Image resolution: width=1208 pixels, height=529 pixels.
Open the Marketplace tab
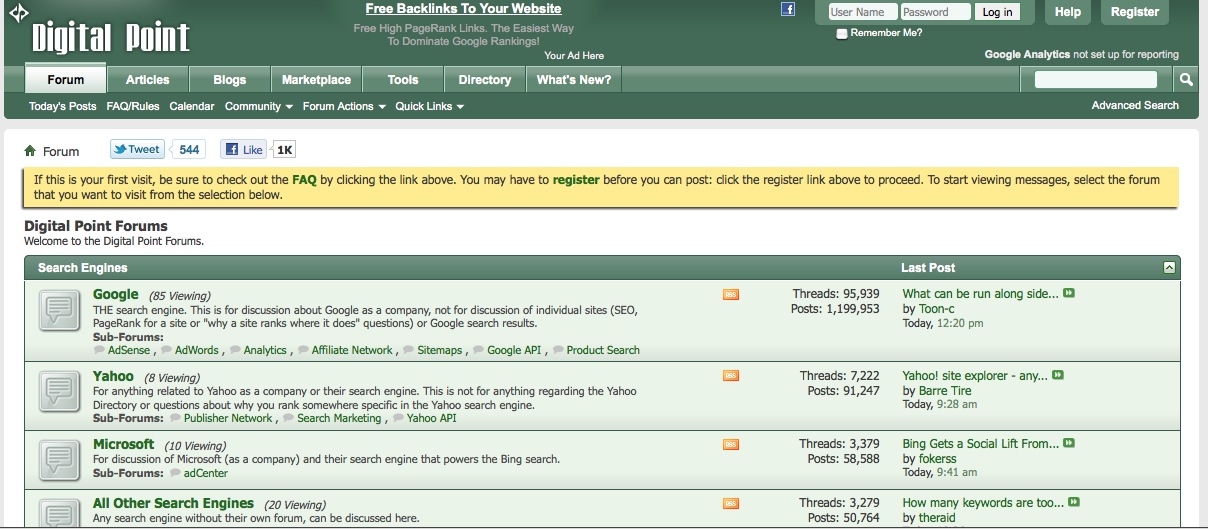pyautogui.click(x=316, y=80)
